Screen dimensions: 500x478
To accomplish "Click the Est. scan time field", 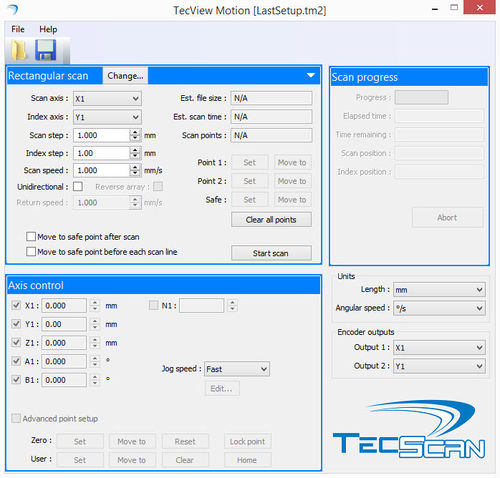I will (x=271, y=117).
